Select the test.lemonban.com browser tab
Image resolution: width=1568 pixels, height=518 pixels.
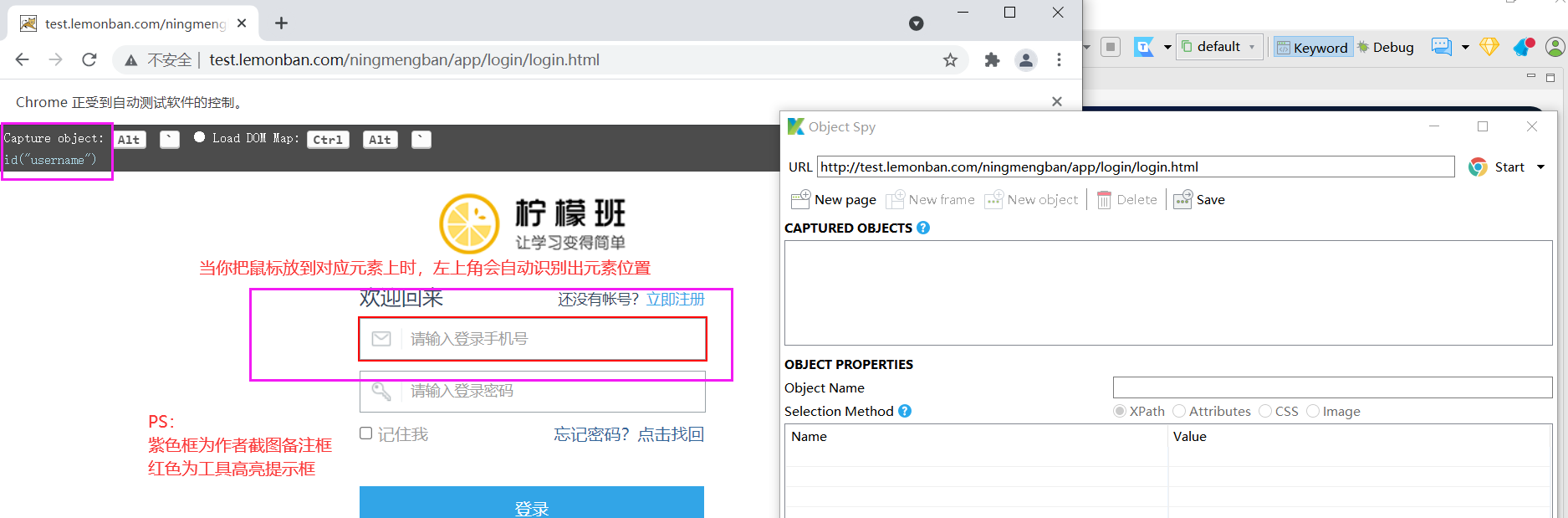pos(134,23)
